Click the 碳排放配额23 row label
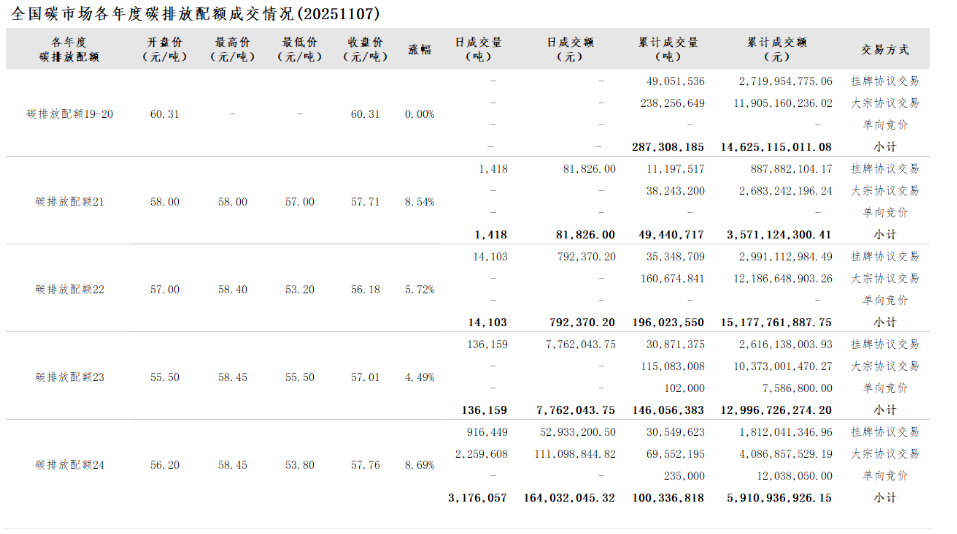The image size is (957, 534). (x=70, y=378)
